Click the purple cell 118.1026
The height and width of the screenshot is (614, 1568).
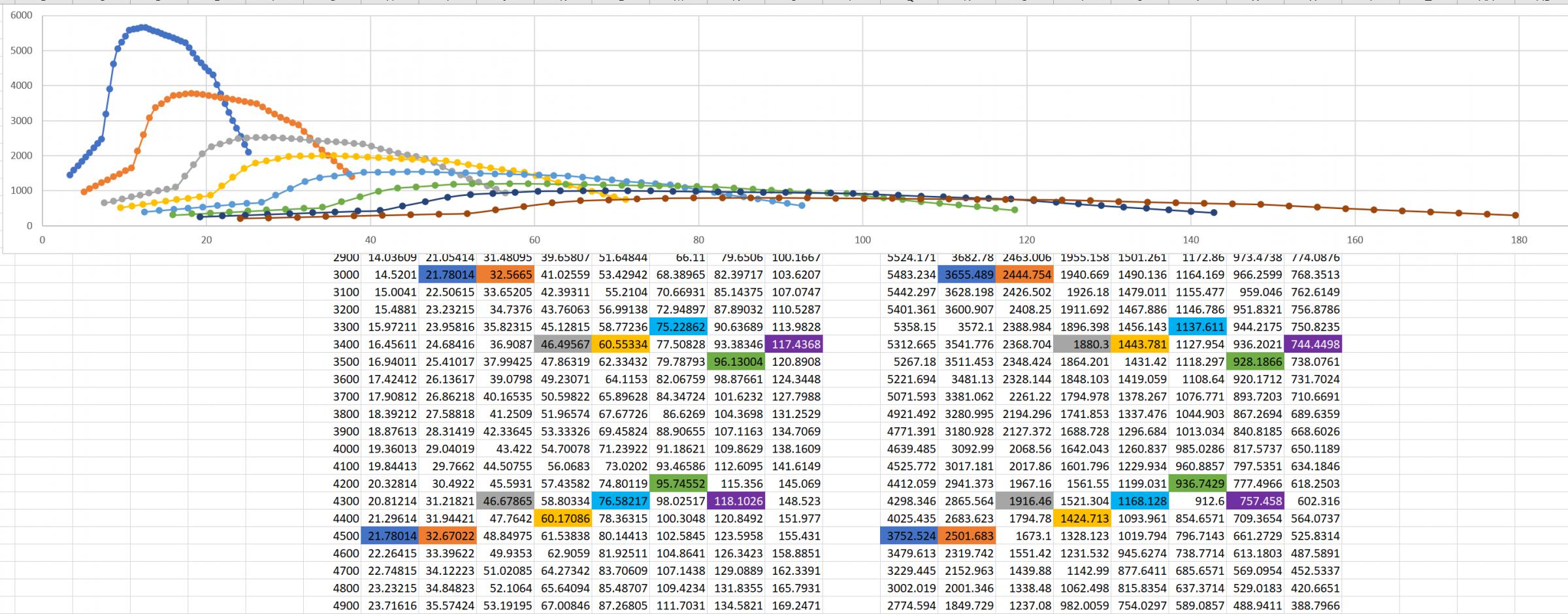(x=736, y=501)
